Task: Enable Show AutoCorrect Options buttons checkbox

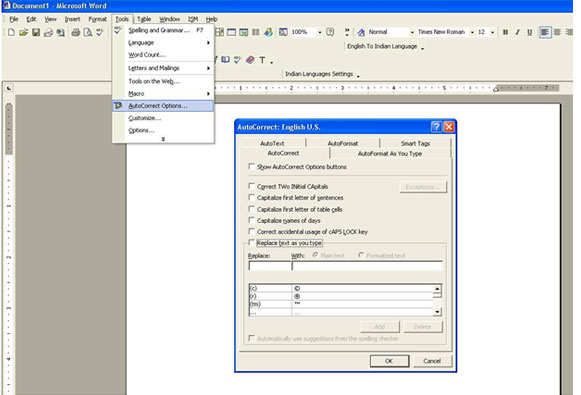Action: tap(252, 167)
